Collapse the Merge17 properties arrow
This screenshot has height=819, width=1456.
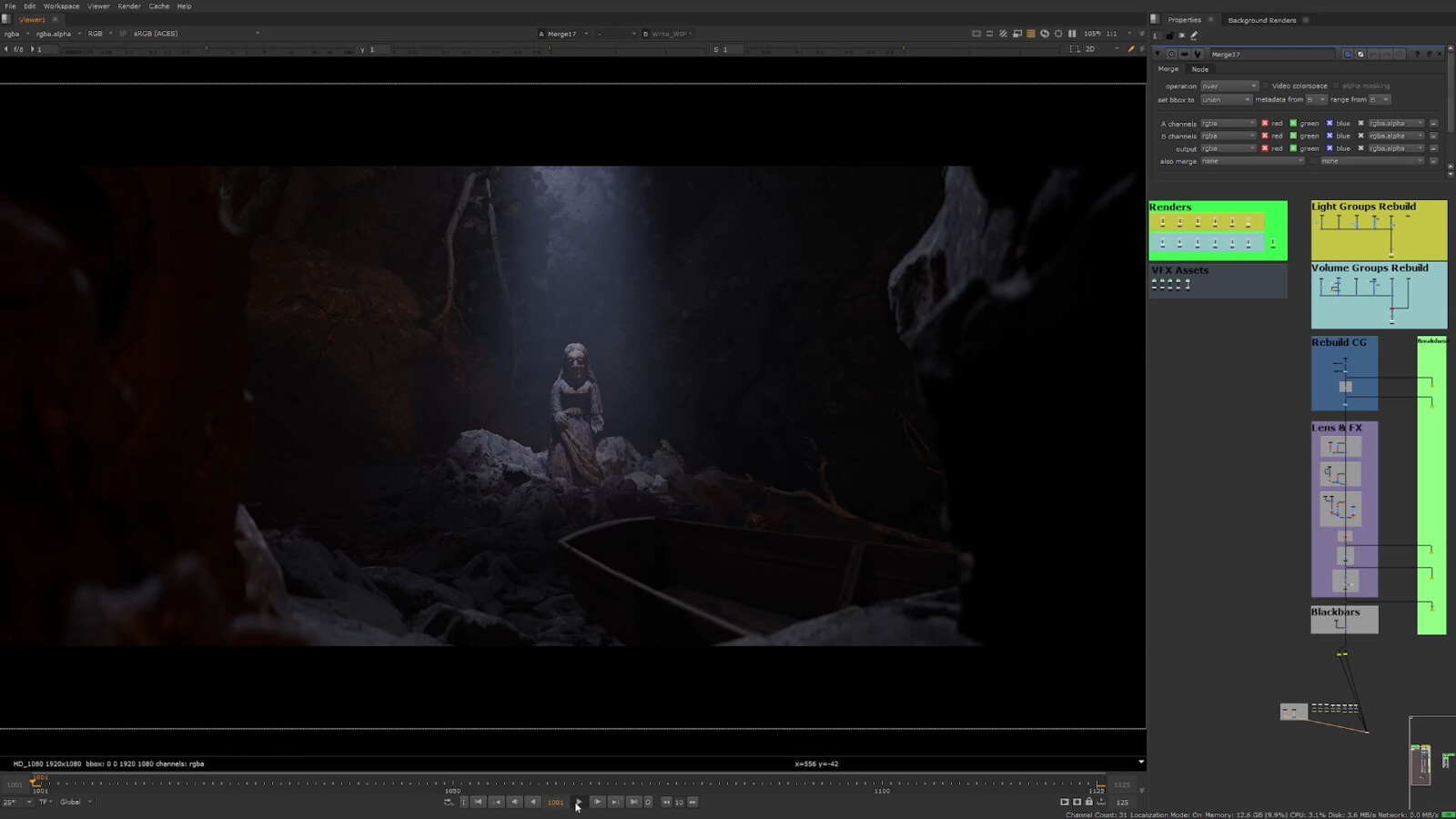coord(1158,54)
